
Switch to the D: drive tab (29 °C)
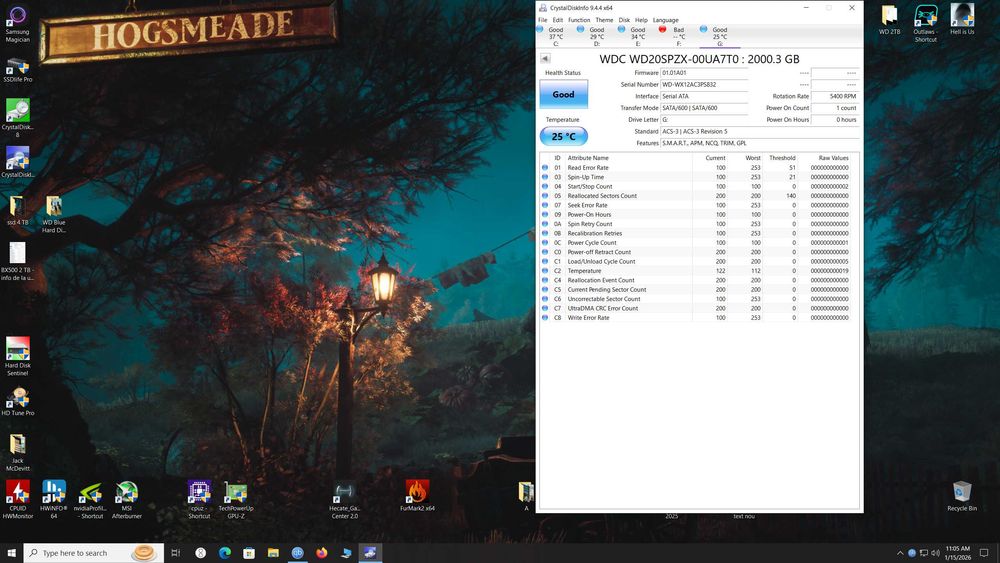596,36
